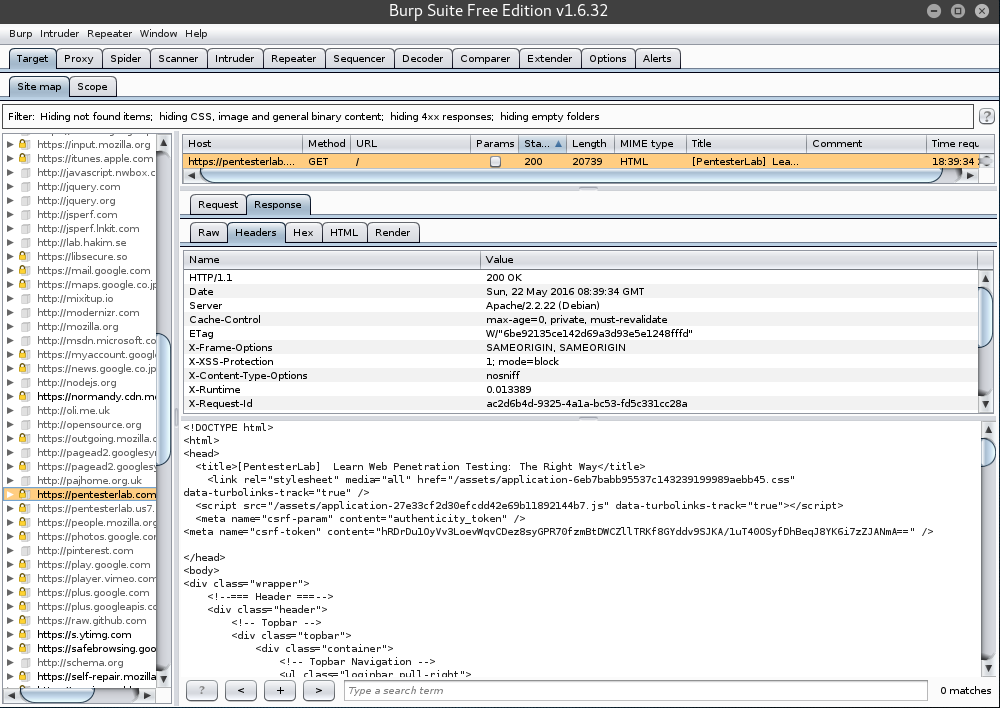The height and width of the screenshot is (708, 1000).
Task: Click host icon beside http://jquery.com
Action: pyautogui.click(x=24, y=186)
